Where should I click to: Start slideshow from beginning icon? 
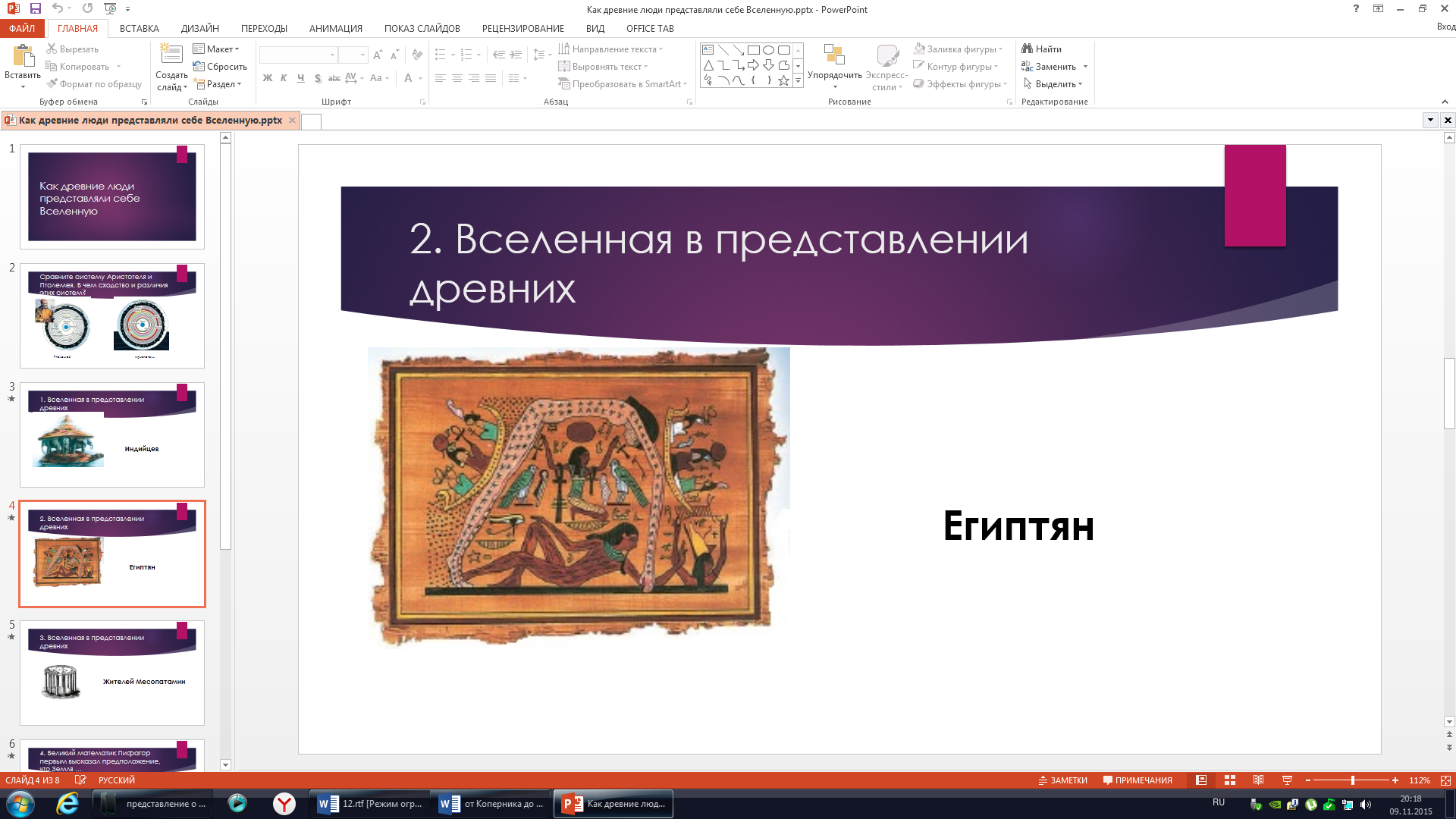pyautogui.click(x=110, y=8)
